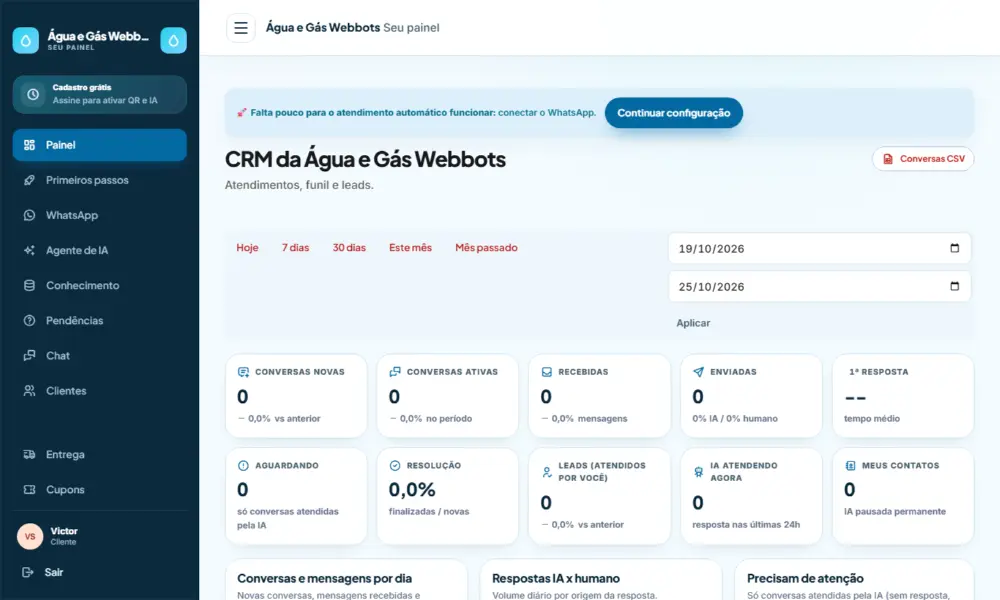Image resolution: width=1000 pixels, height=600 pixels.
Task: Click the Painel dashboard icon
Action: [29, 145]
